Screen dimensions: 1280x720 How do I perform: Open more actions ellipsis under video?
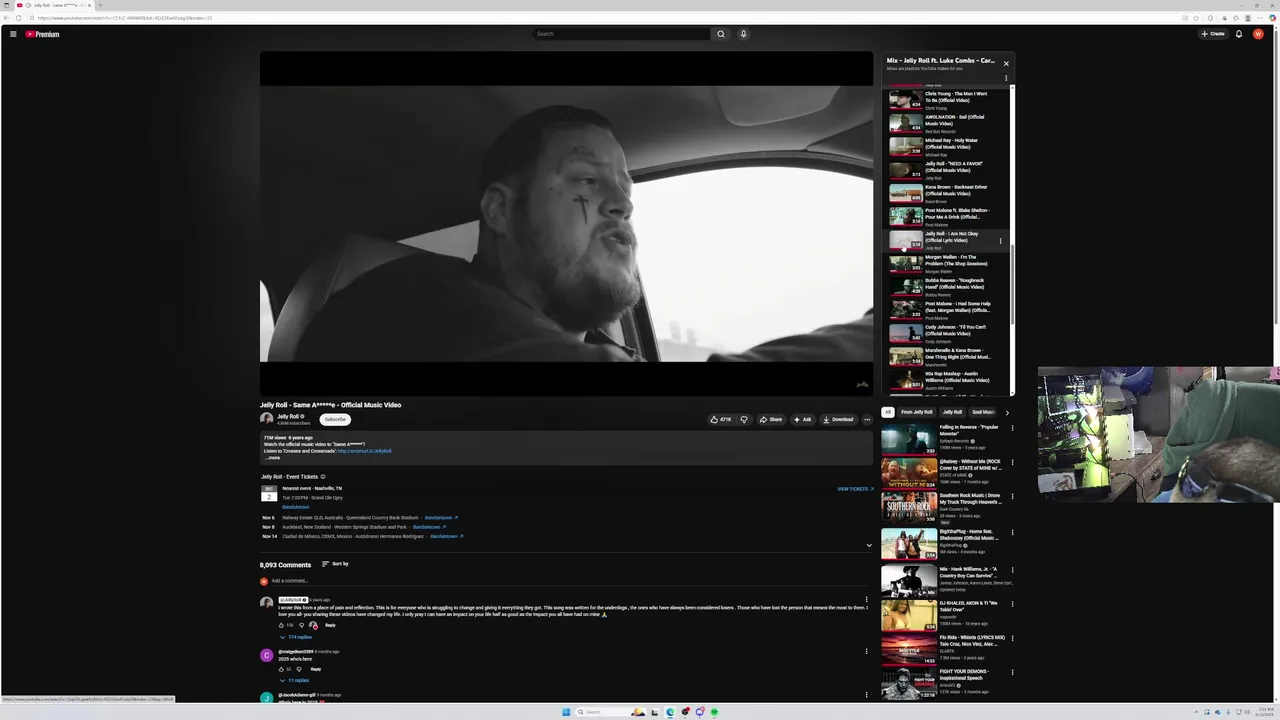(x=867, y=419)
